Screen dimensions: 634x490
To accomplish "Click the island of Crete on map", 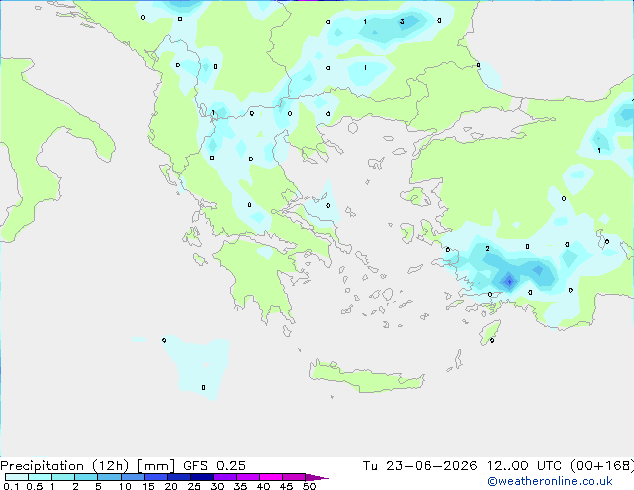I will pyautogui.click(x=366, y=377).
